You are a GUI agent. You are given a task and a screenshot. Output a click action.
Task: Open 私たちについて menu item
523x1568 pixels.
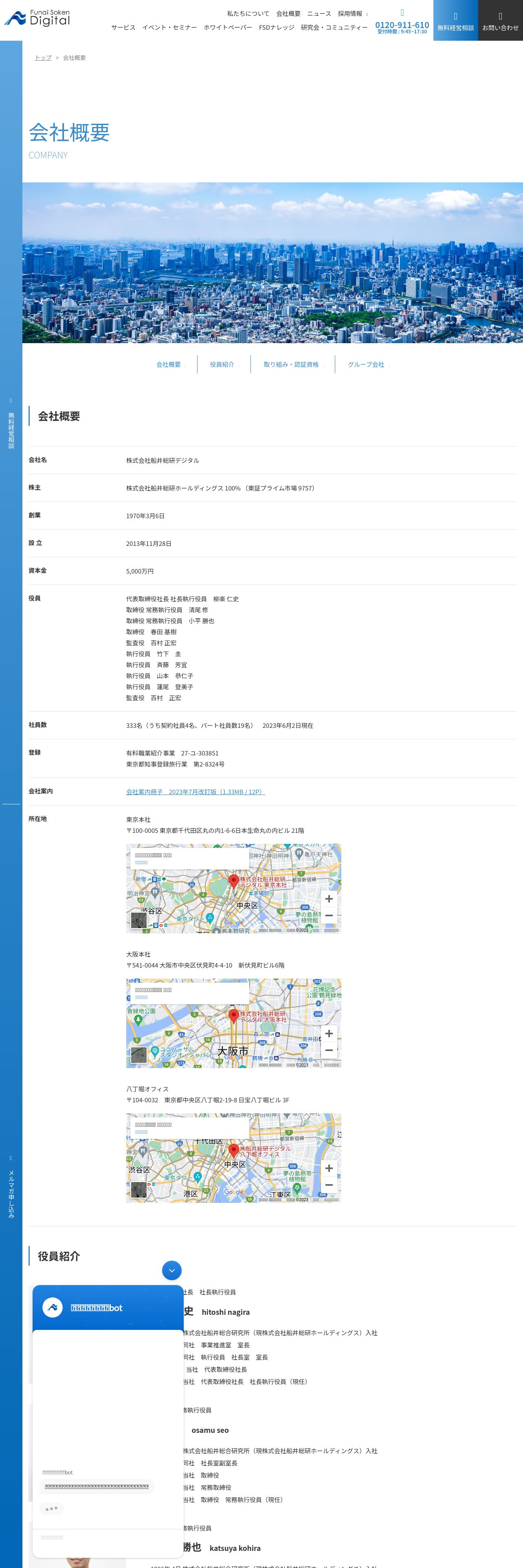248,13
